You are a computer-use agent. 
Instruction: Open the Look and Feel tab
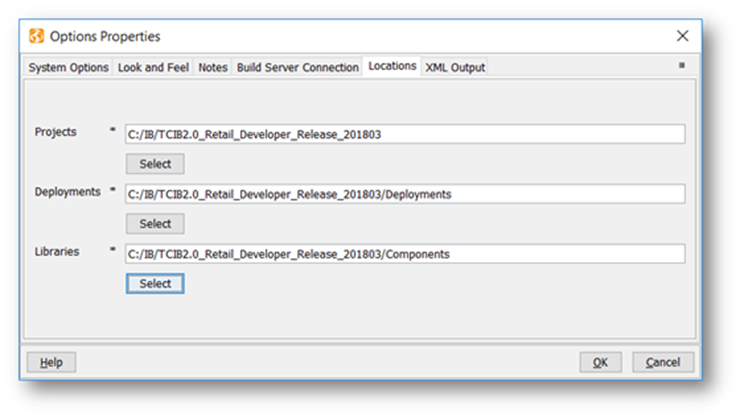coord(153,67)
